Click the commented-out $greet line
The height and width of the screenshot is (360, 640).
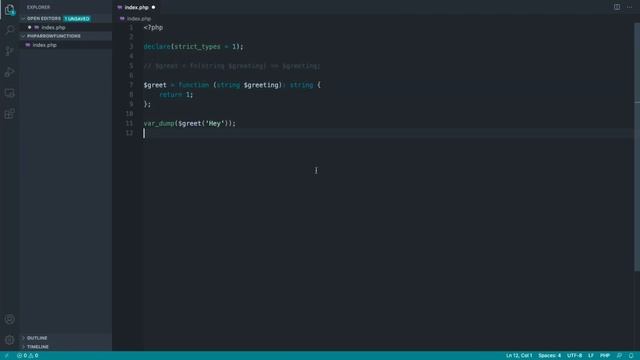click(232, 66)
